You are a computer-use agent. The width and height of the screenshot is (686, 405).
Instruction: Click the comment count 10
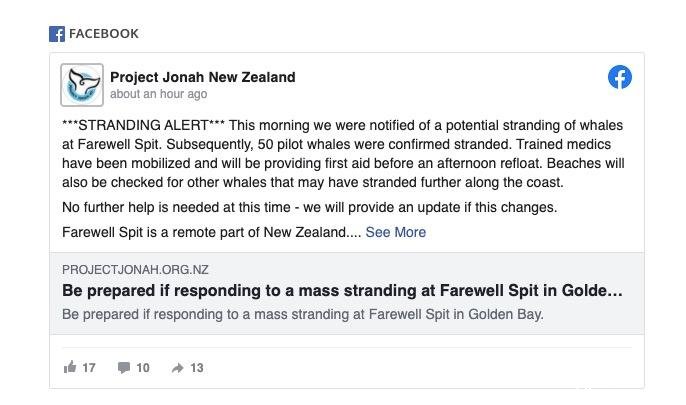[143, 368]
